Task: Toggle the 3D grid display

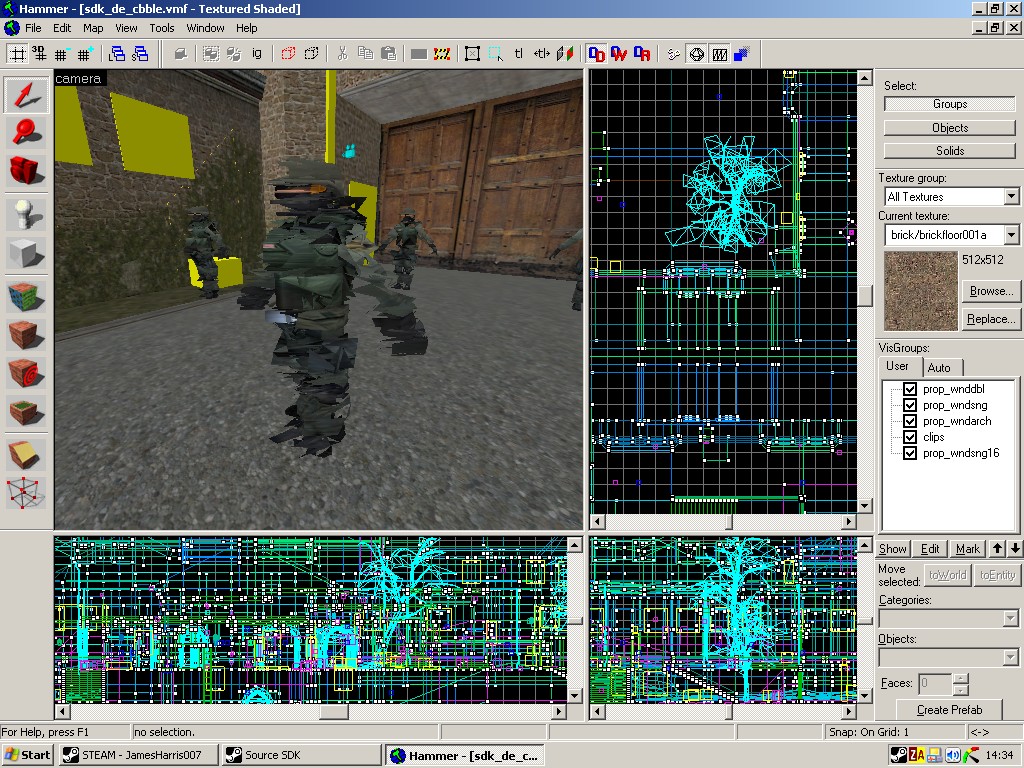Action: click(x=40, y=54)
